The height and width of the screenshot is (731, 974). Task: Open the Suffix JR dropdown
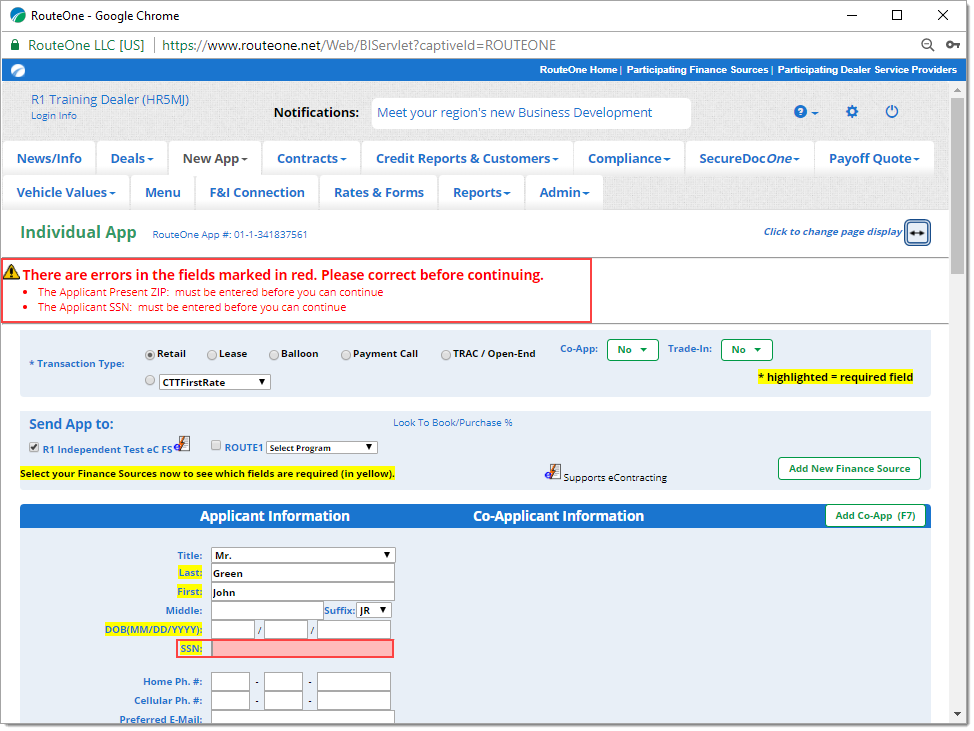tap(374, 611)
